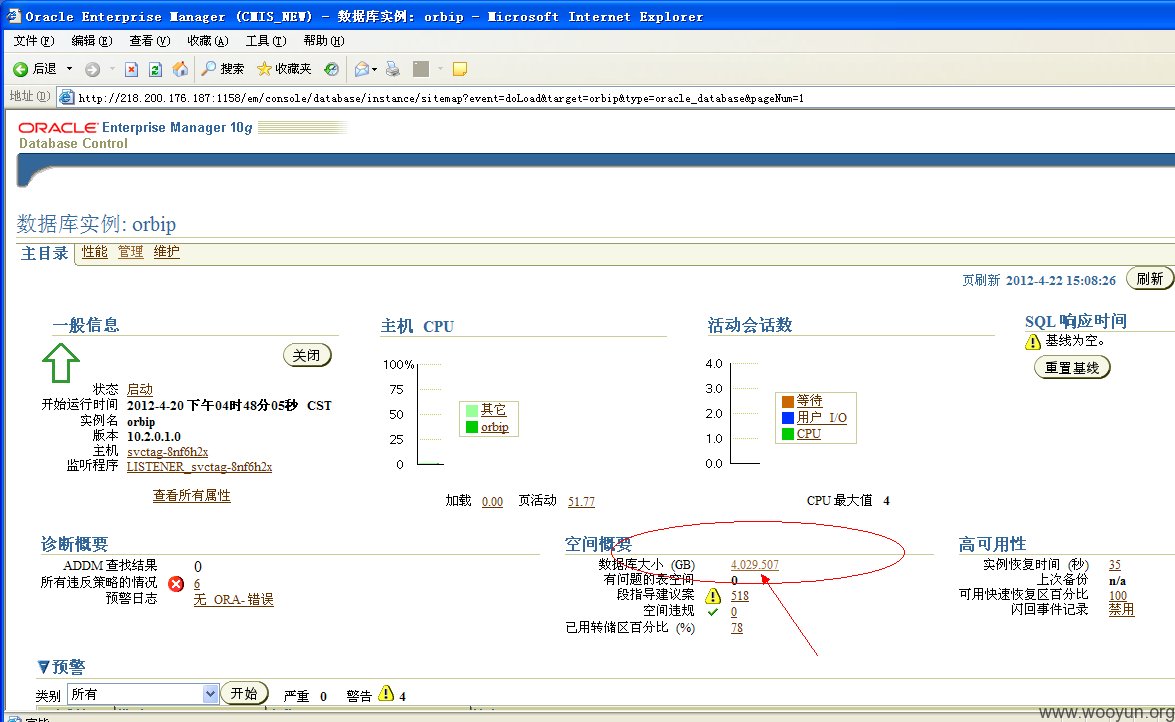Click the warning icon beside 段指导建议案
This screenshot has width=1175, height=722.
click(x=713, y=595)
